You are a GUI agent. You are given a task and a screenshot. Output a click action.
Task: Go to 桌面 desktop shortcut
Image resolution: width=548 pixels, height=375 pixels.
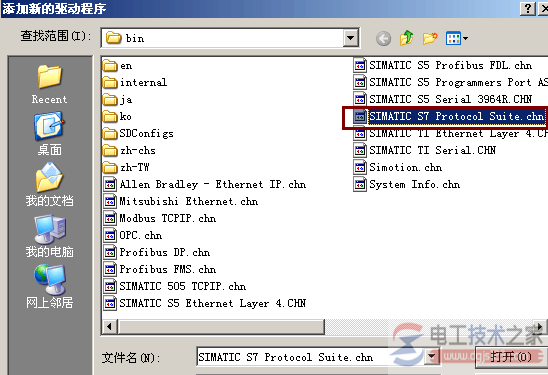coord(49,134)
